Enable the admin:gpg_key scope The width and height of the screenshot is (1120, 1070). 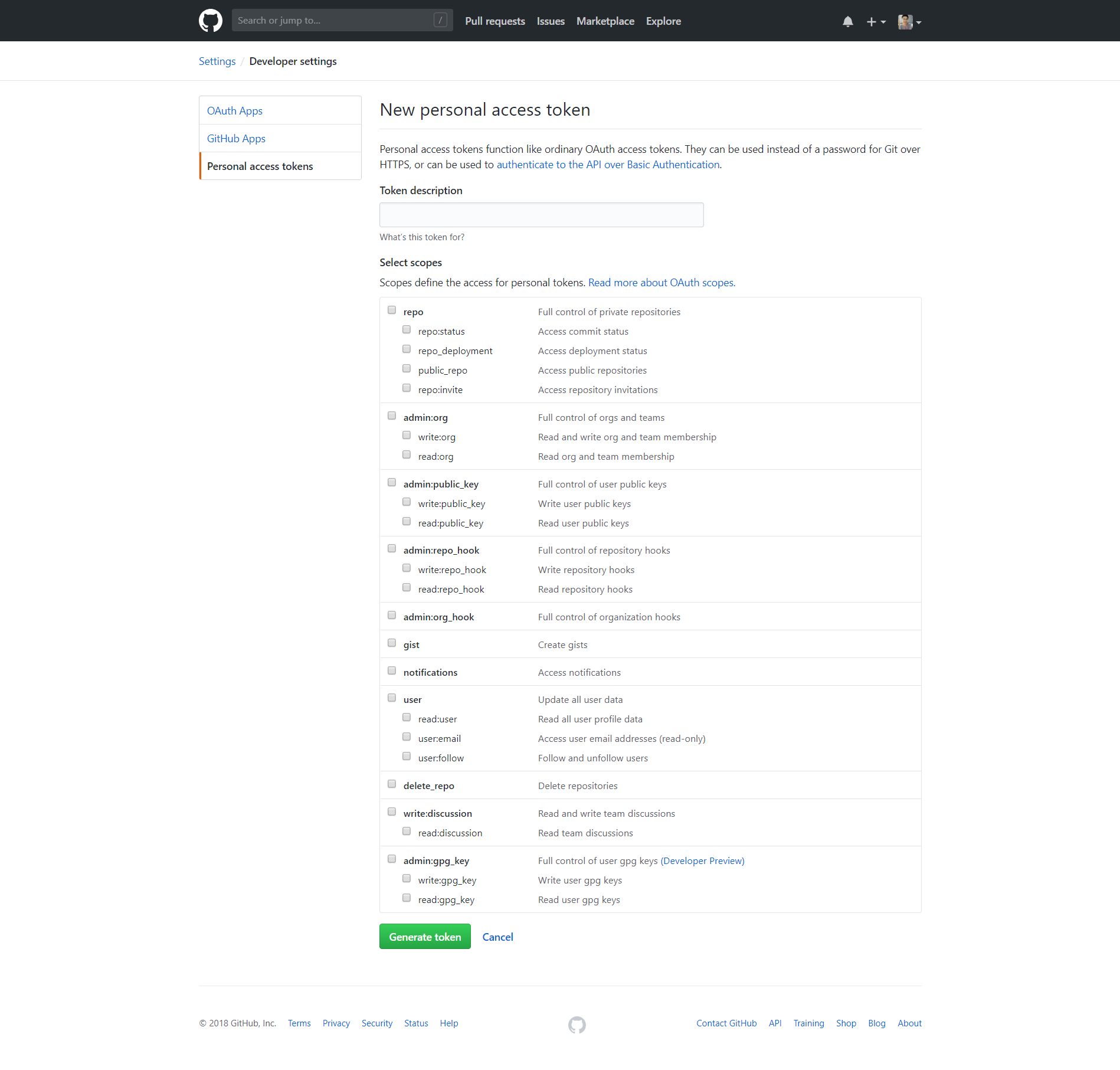point(392,859)
